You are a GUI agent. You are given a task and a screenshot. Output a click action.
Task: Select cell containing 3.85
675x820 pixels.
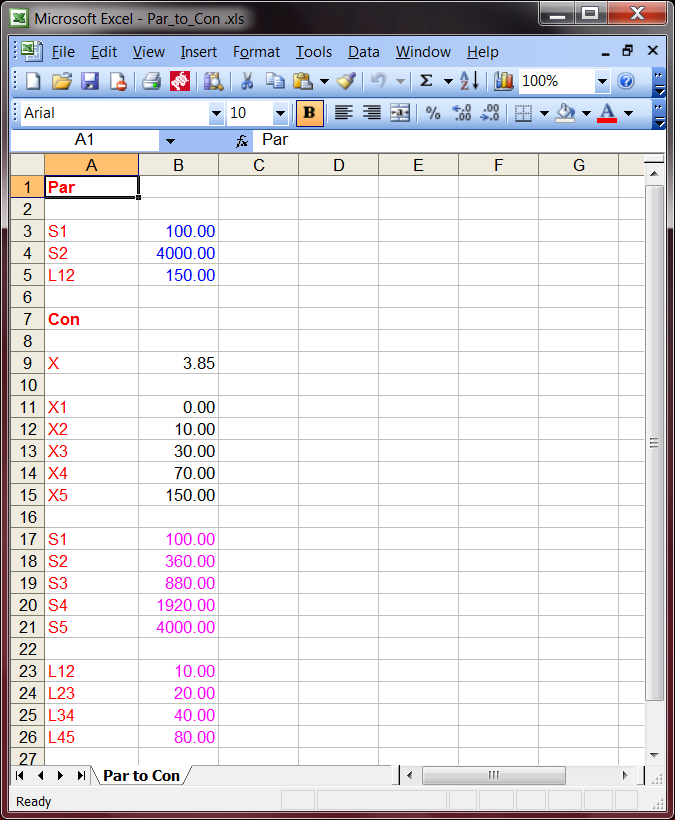coord(179,363)
